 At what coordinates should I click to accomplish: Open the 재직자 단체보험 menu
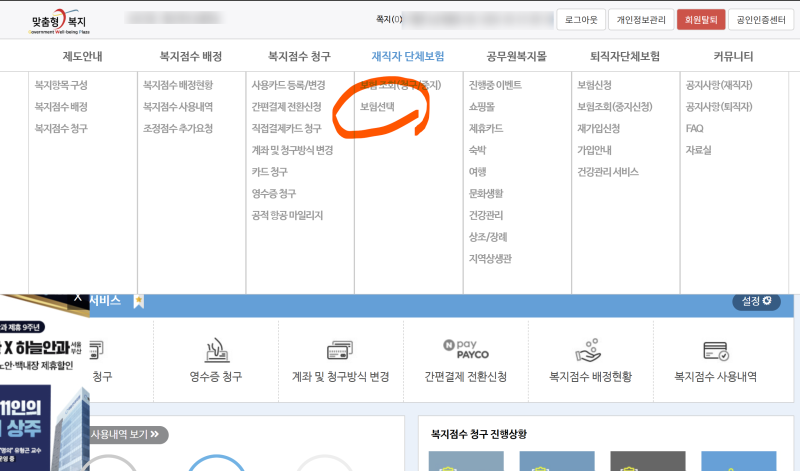click(x=408, y=56)
